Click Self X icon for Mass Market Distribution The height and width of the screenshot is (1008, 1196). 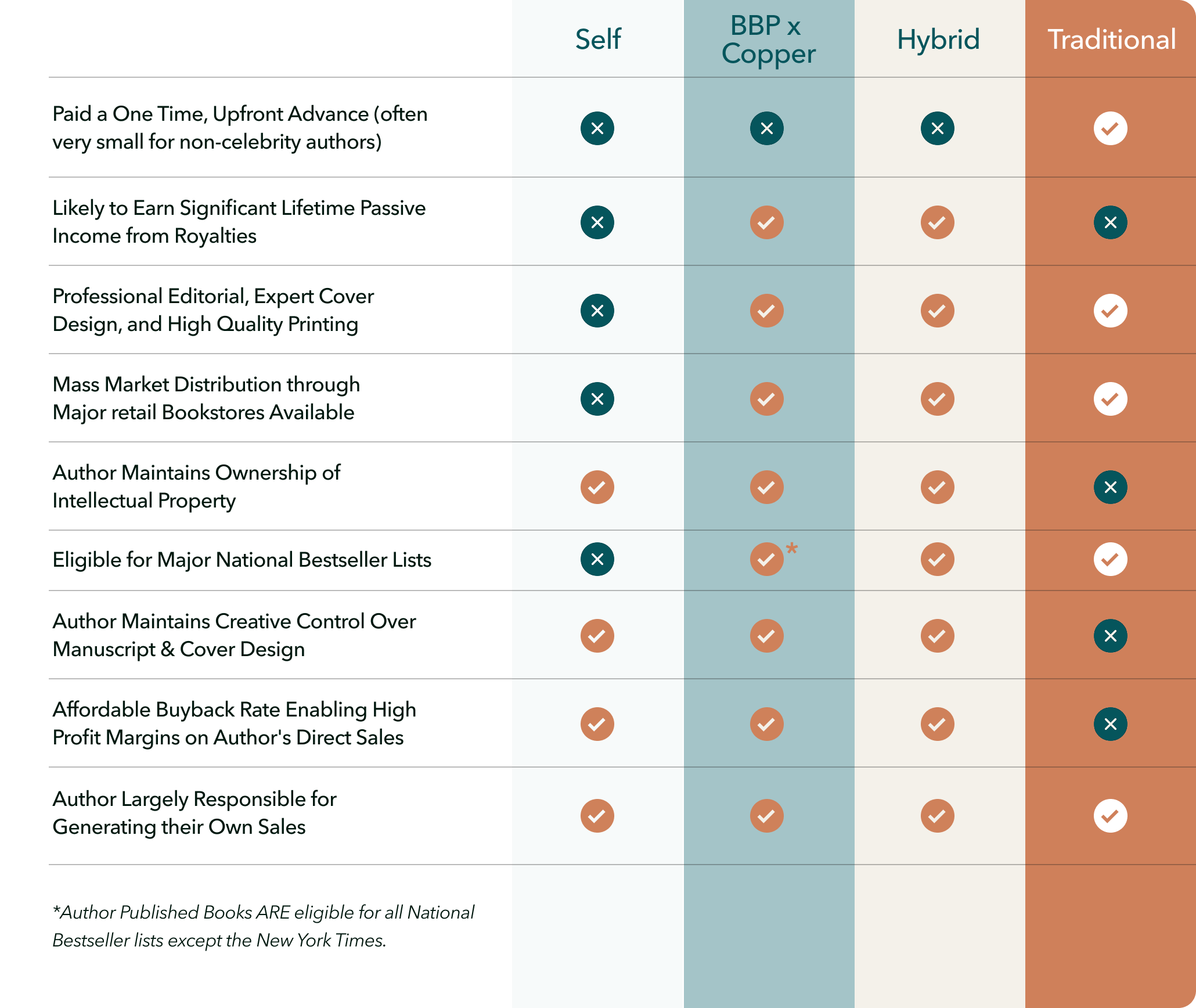[x=597, y=399]
